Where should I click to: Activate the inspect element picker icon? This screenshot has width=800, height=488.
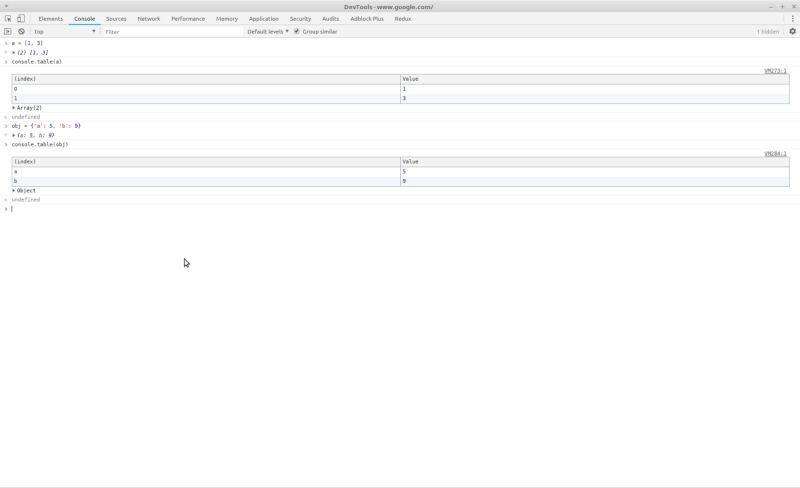[x=8, y=18]
